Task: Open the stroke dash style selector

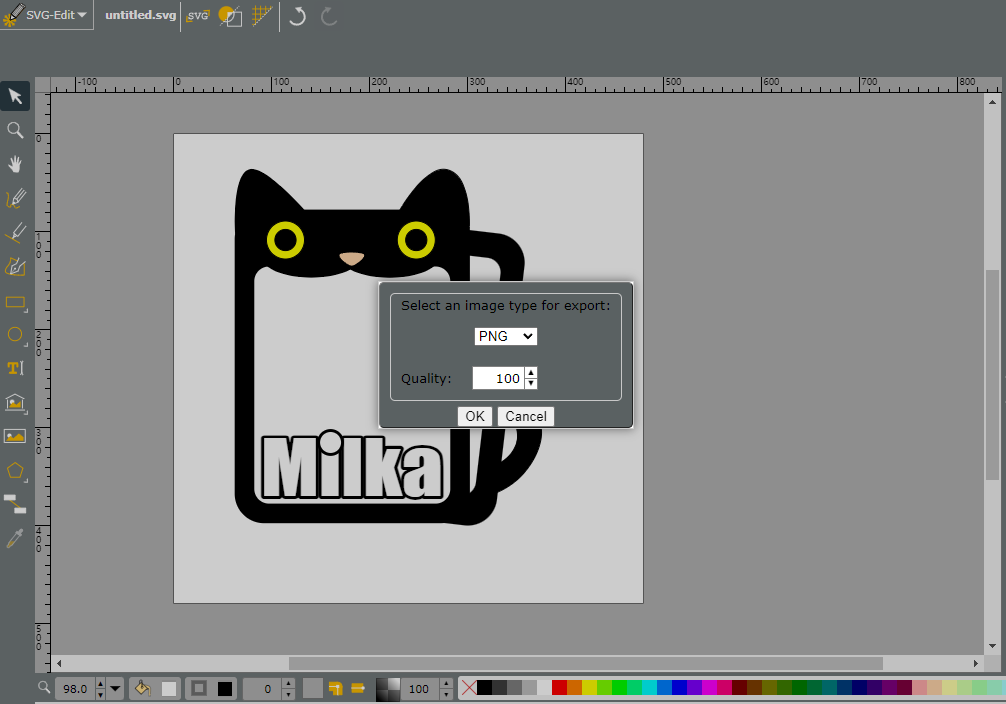Action: click(x=312, y=689)
